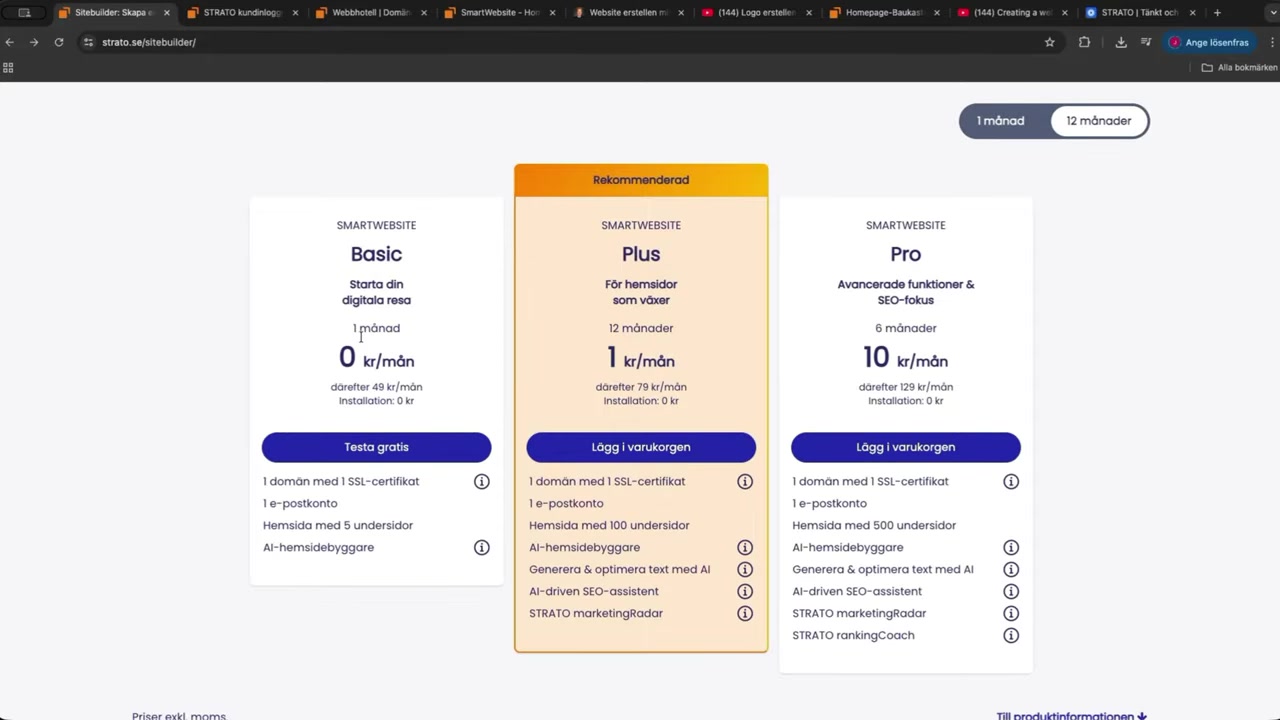Expand Till produktinformationen link
The height and width of the screenshot is (720, 1280).
click(1071, 715)
